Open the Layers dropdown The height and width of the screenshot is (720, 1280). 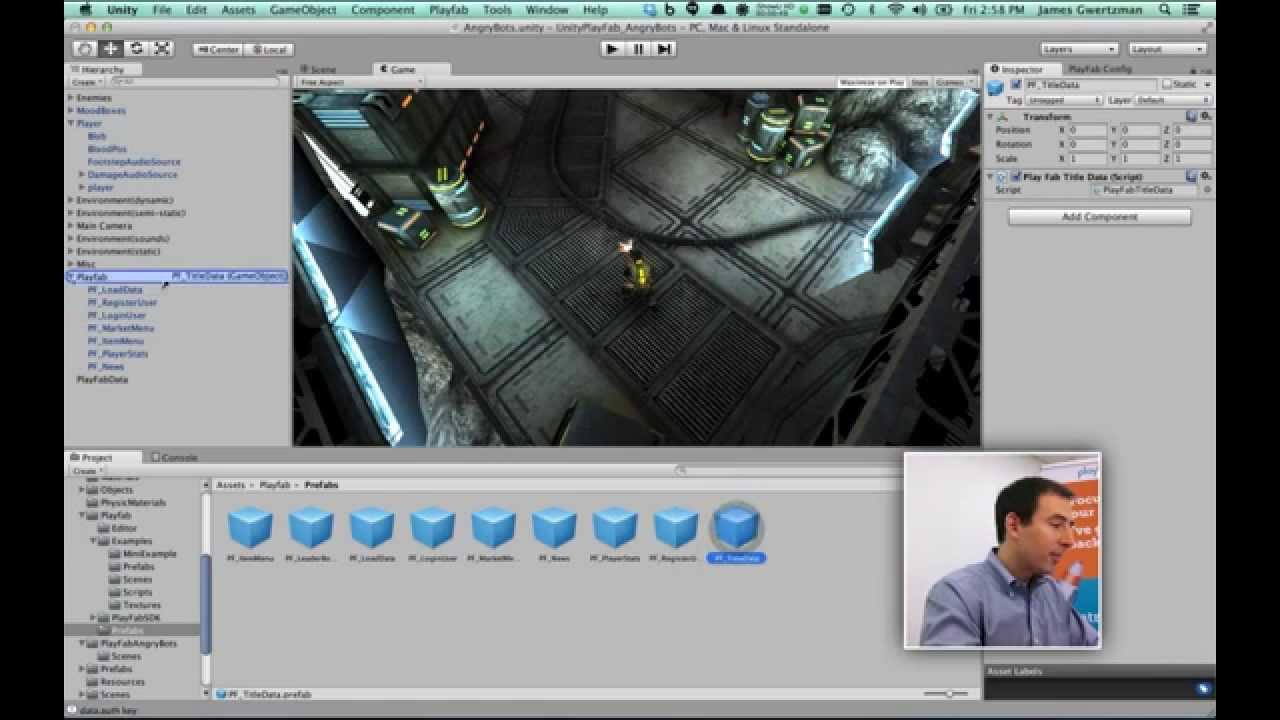[x=1078, y=49]
